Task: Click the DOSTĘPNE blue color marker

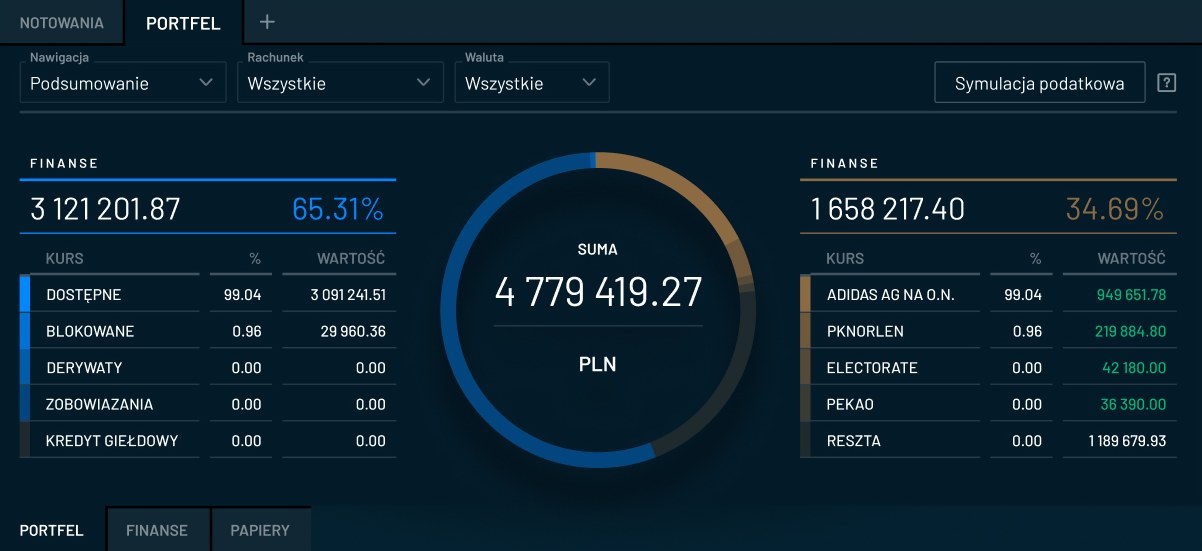Action: coord(25,295)
